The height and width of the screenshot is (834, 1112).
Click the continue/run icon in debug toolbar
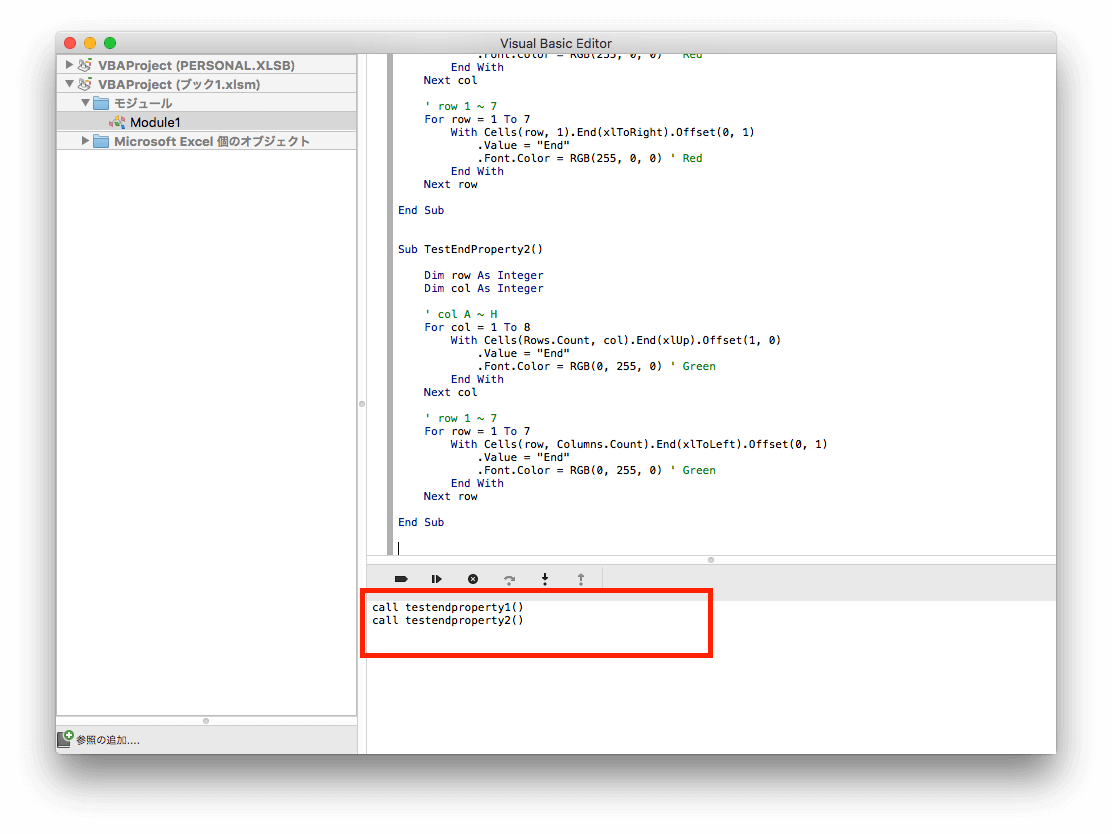(436, 579)
